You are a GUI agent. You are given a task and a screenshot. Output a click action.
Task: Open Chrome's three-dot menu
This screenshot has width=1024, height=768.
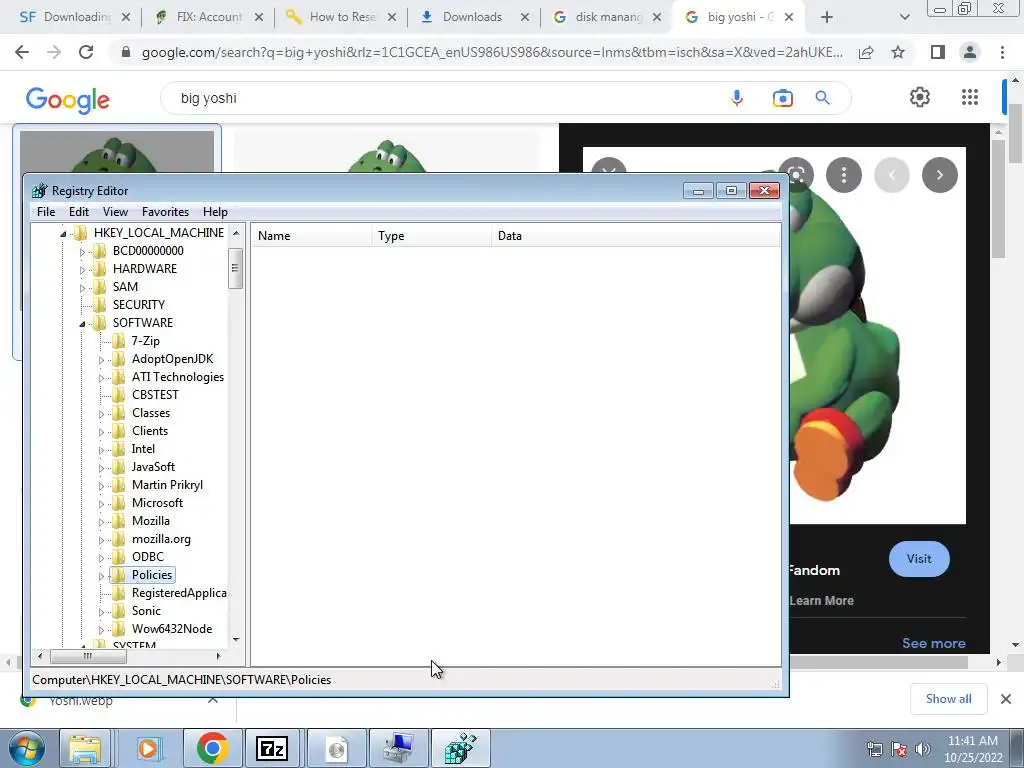pos(1002,52)
